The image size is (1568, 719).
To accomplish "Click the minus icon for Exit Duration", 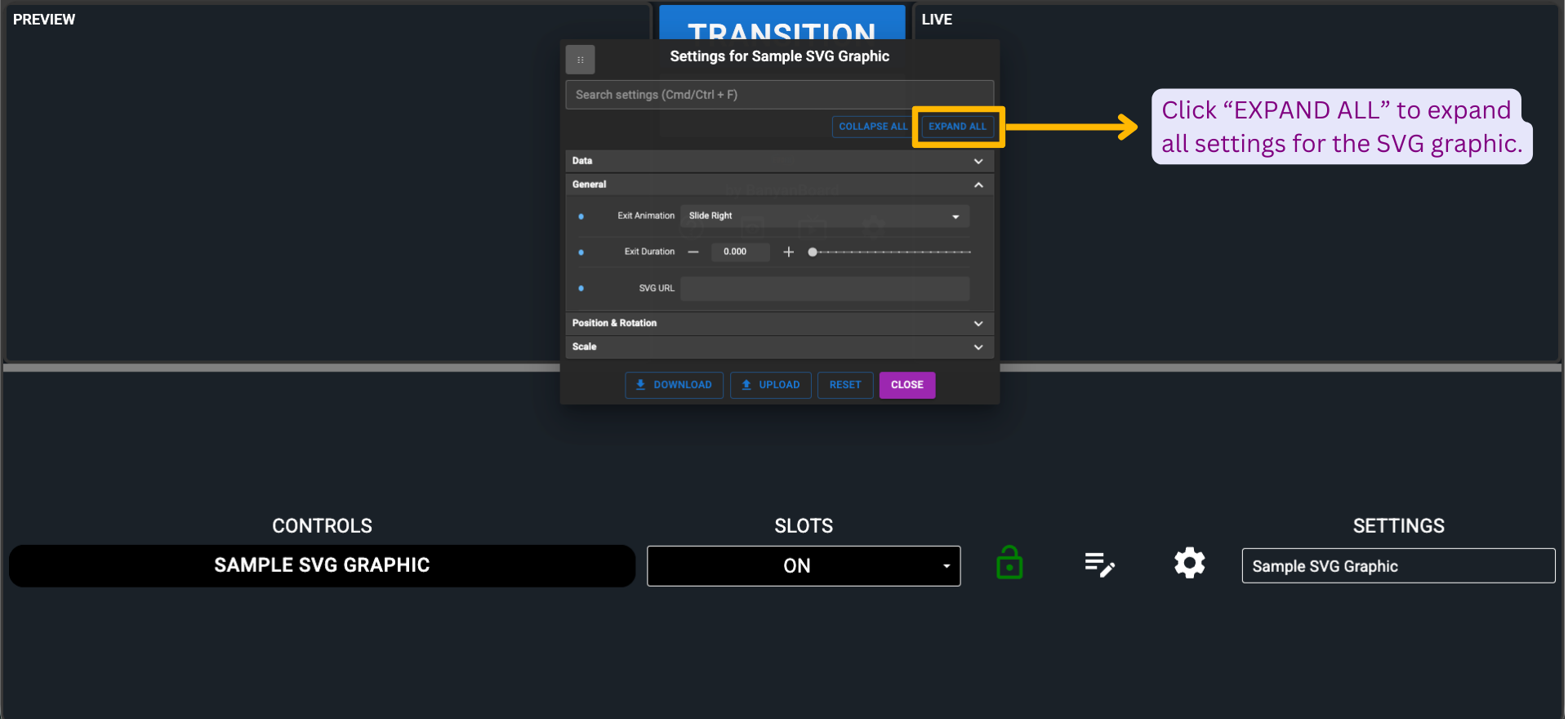I will coord(693,252).
